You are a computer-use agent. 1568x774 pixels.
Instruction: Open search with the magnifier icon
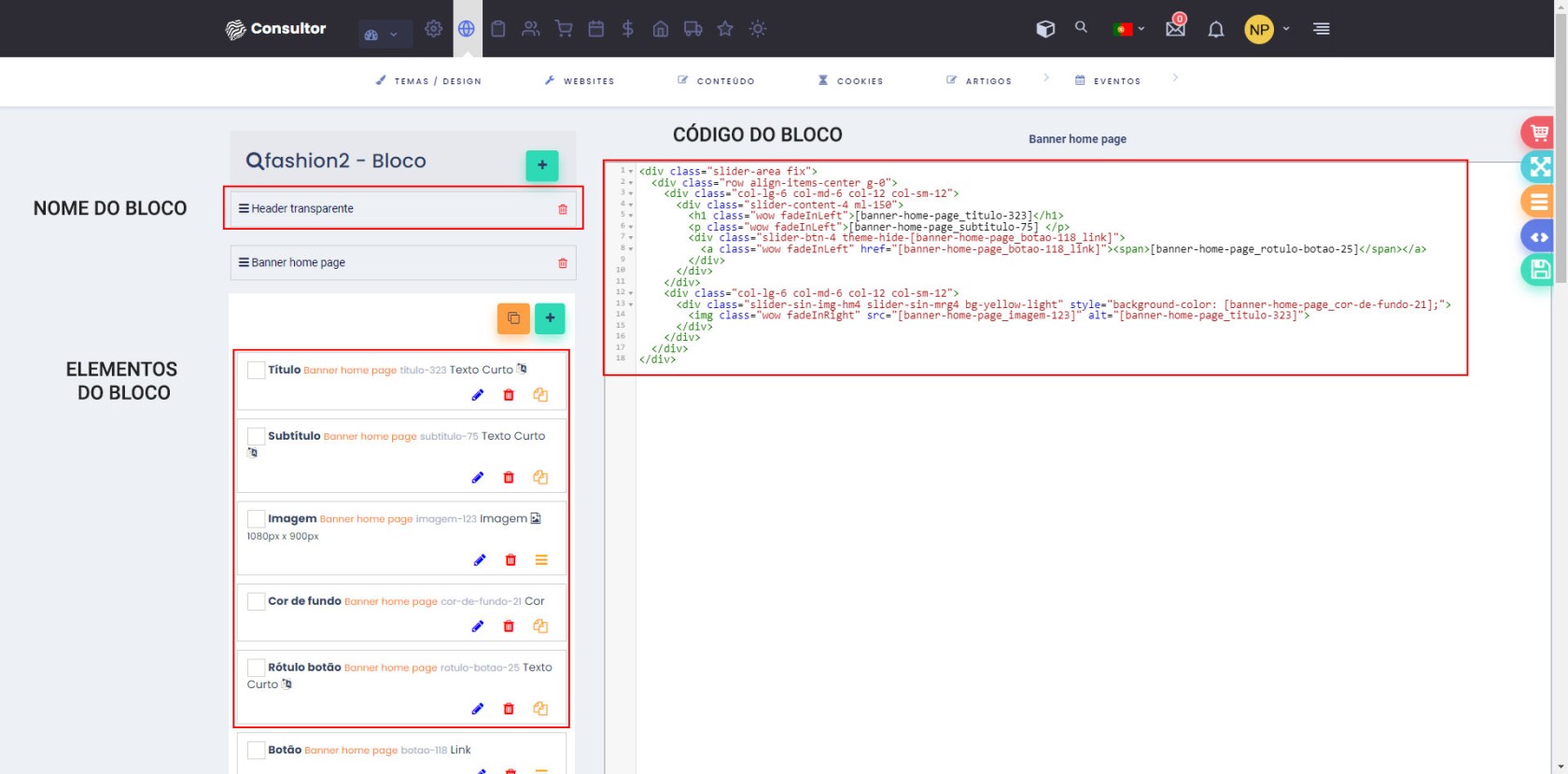point(1081,27)
